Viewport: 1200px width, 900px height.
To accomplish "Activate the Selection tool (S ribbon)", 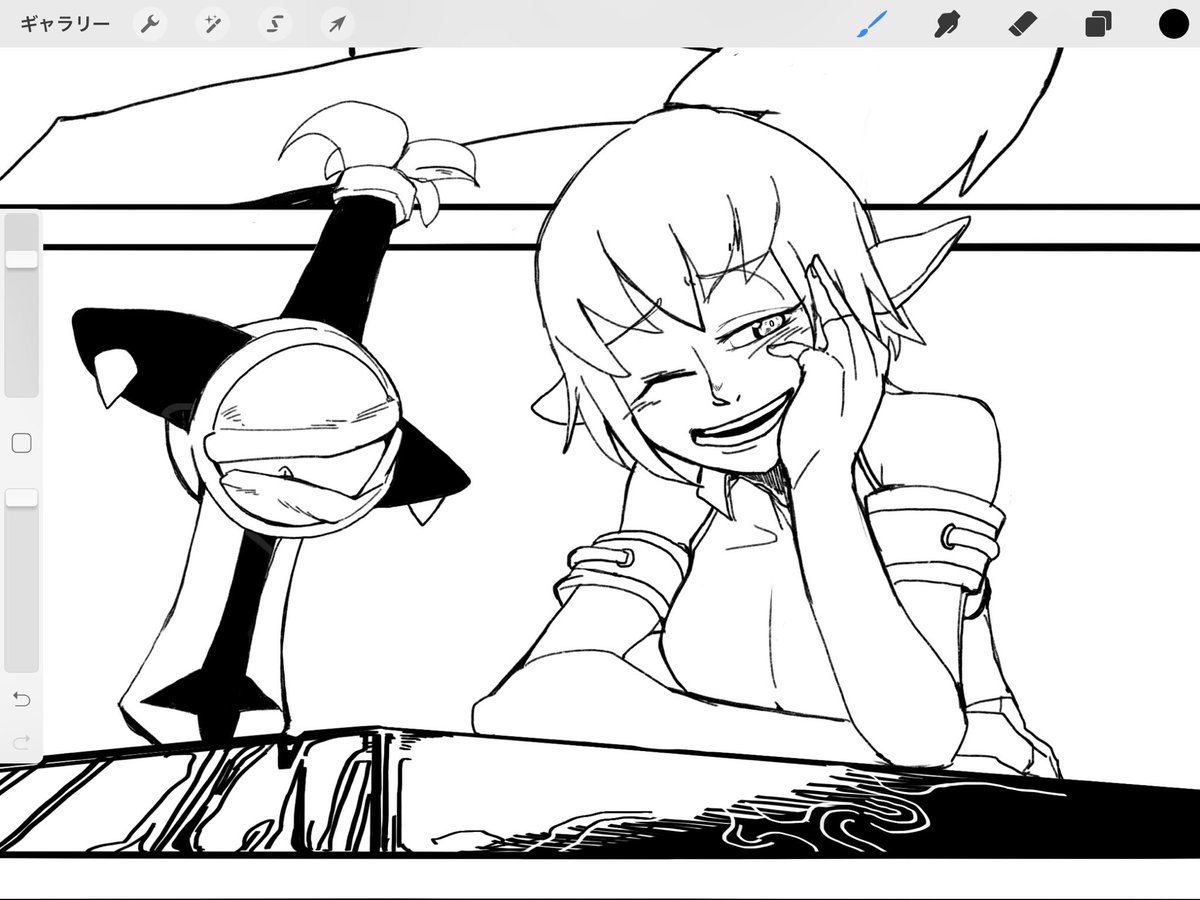I will [274, 24].
